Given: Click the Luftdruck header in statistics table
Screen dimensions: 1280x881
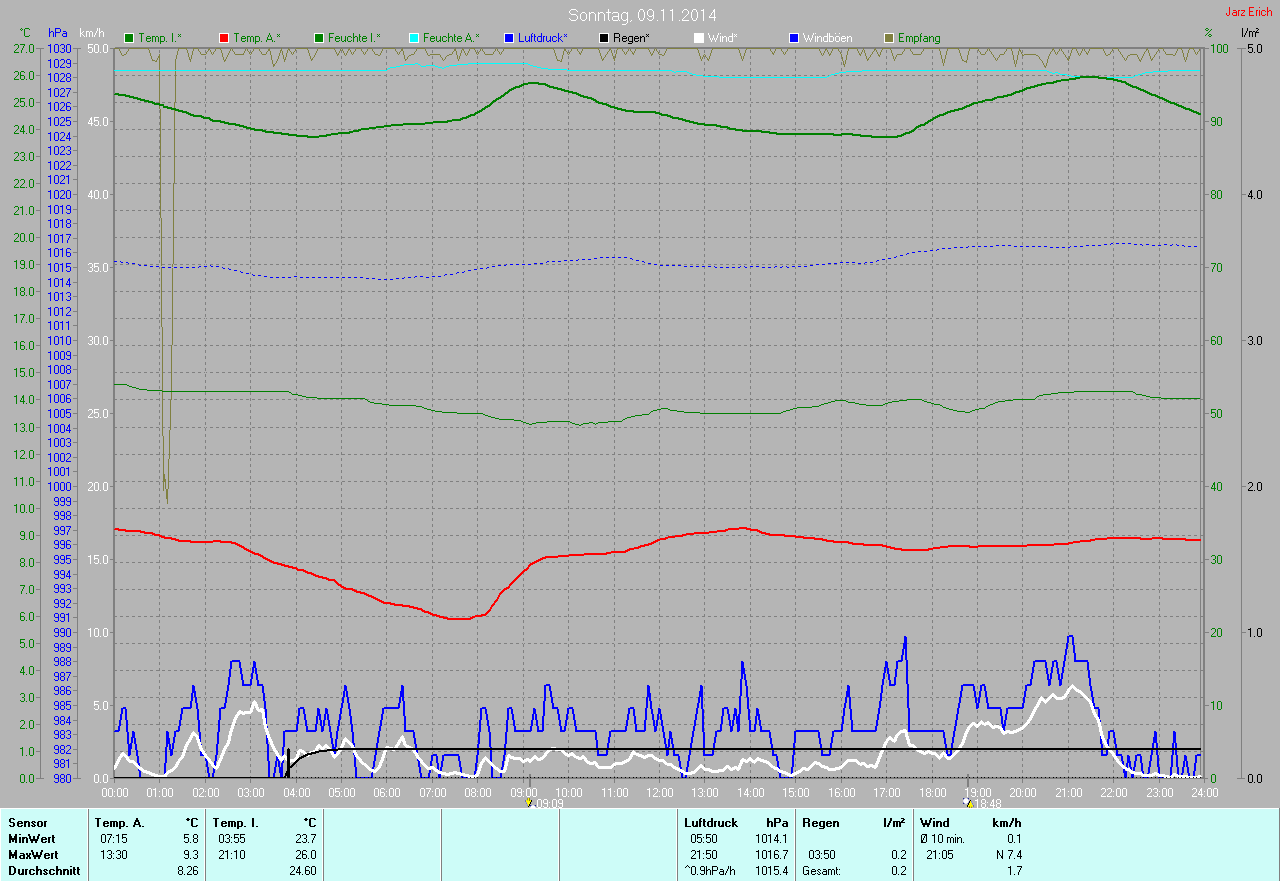Looking at the screenshot, I should pos(710,823).
